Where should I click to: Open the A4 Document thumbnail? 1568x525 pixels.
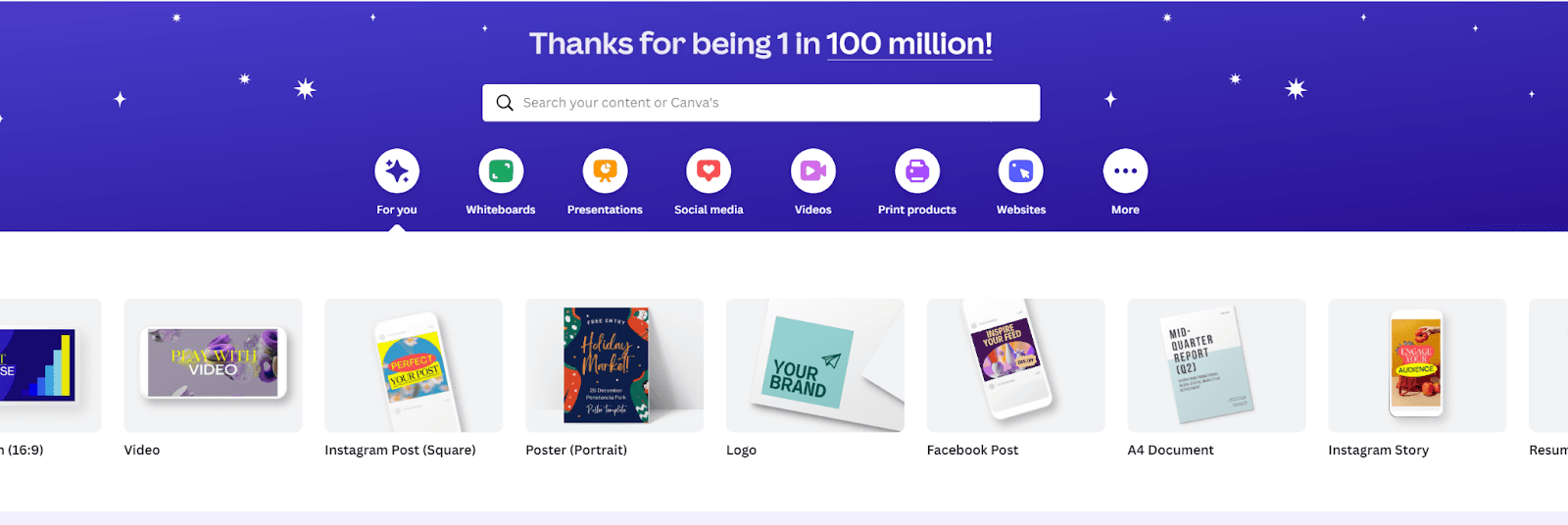click(x=1216, y=364)
